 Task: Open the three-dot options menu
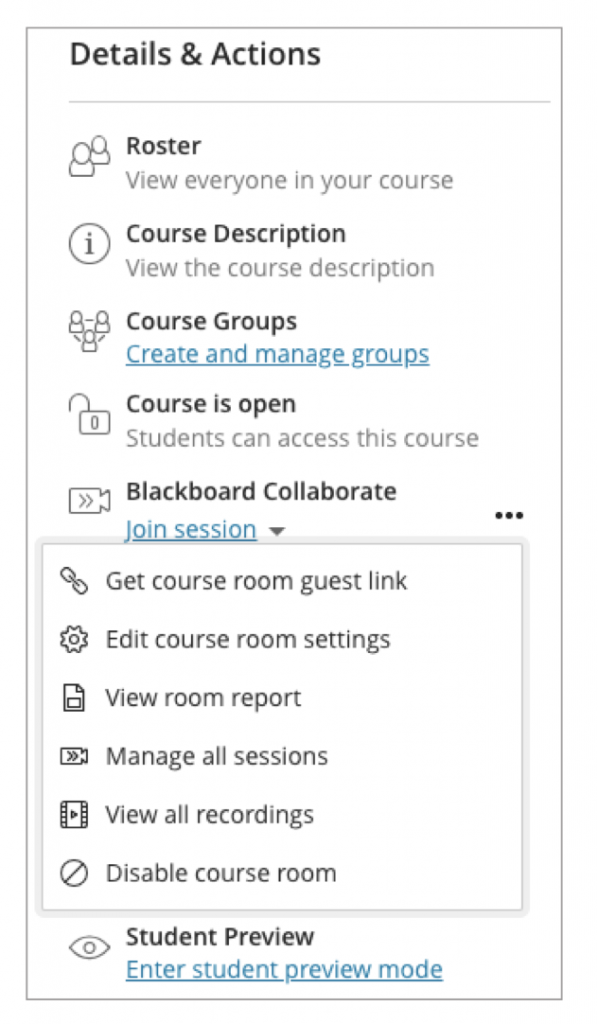click(510, 515)
